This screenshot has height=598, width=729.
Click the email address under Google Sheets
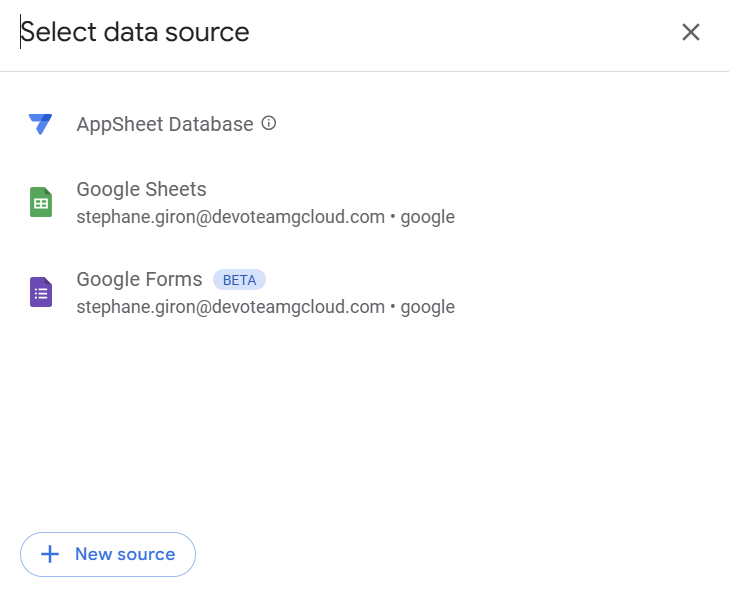pos(231,217)
